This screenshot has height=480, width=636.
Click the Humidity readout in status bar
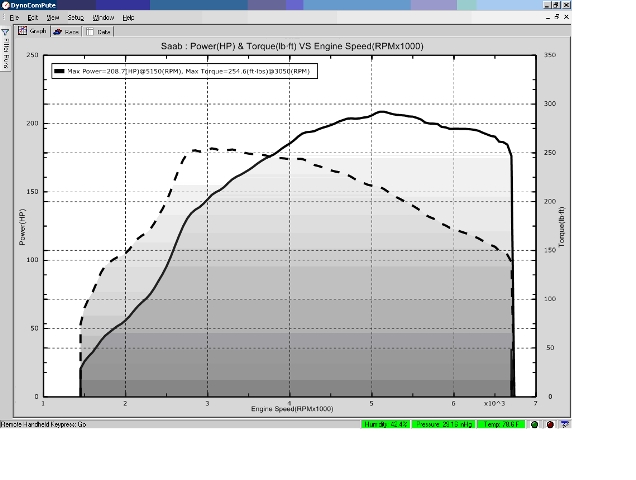(387, 425)
